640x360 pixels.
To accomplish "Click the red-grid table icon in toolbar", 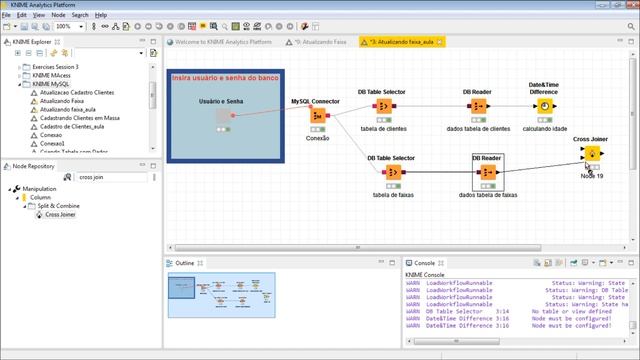I will point(192,27).
